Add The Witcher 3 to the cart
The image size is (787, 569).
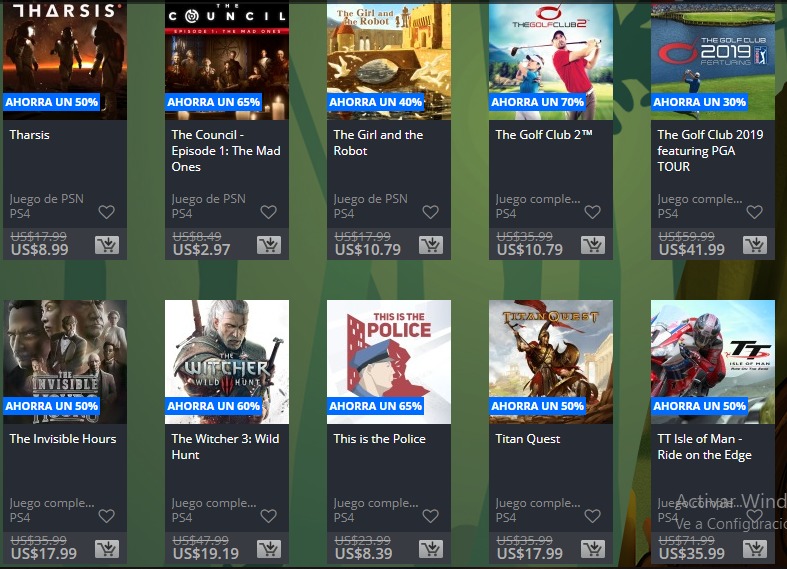(268, 549)
